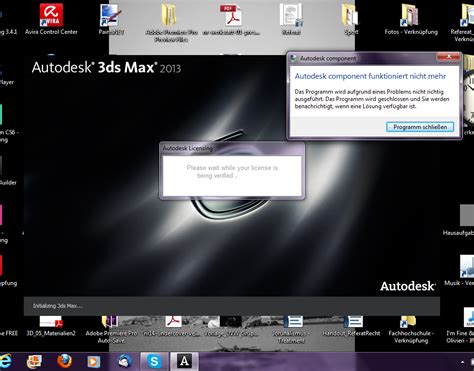
Task: Launch Firefox from the taskbar
Action: 64,361
